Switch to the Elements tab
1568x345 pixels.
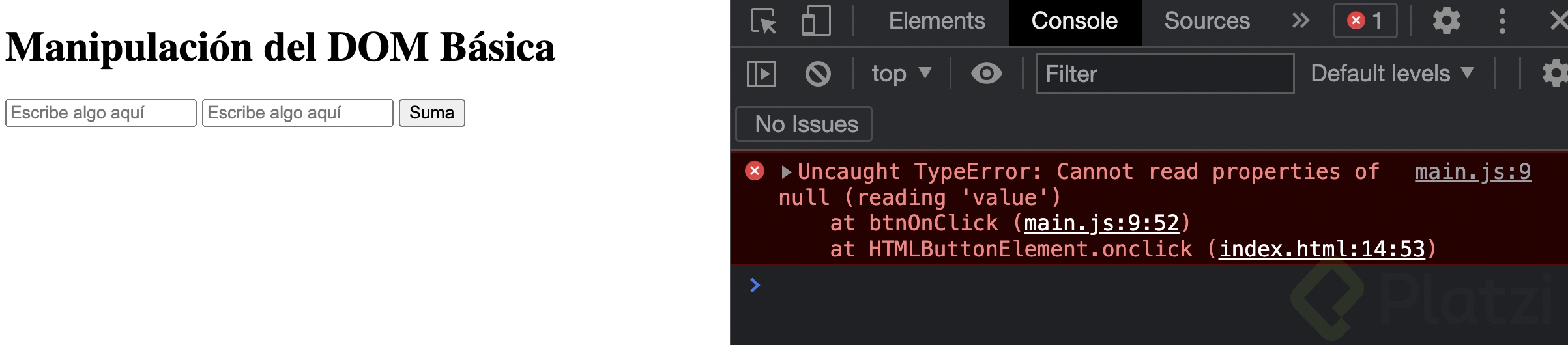click(936, 21)
